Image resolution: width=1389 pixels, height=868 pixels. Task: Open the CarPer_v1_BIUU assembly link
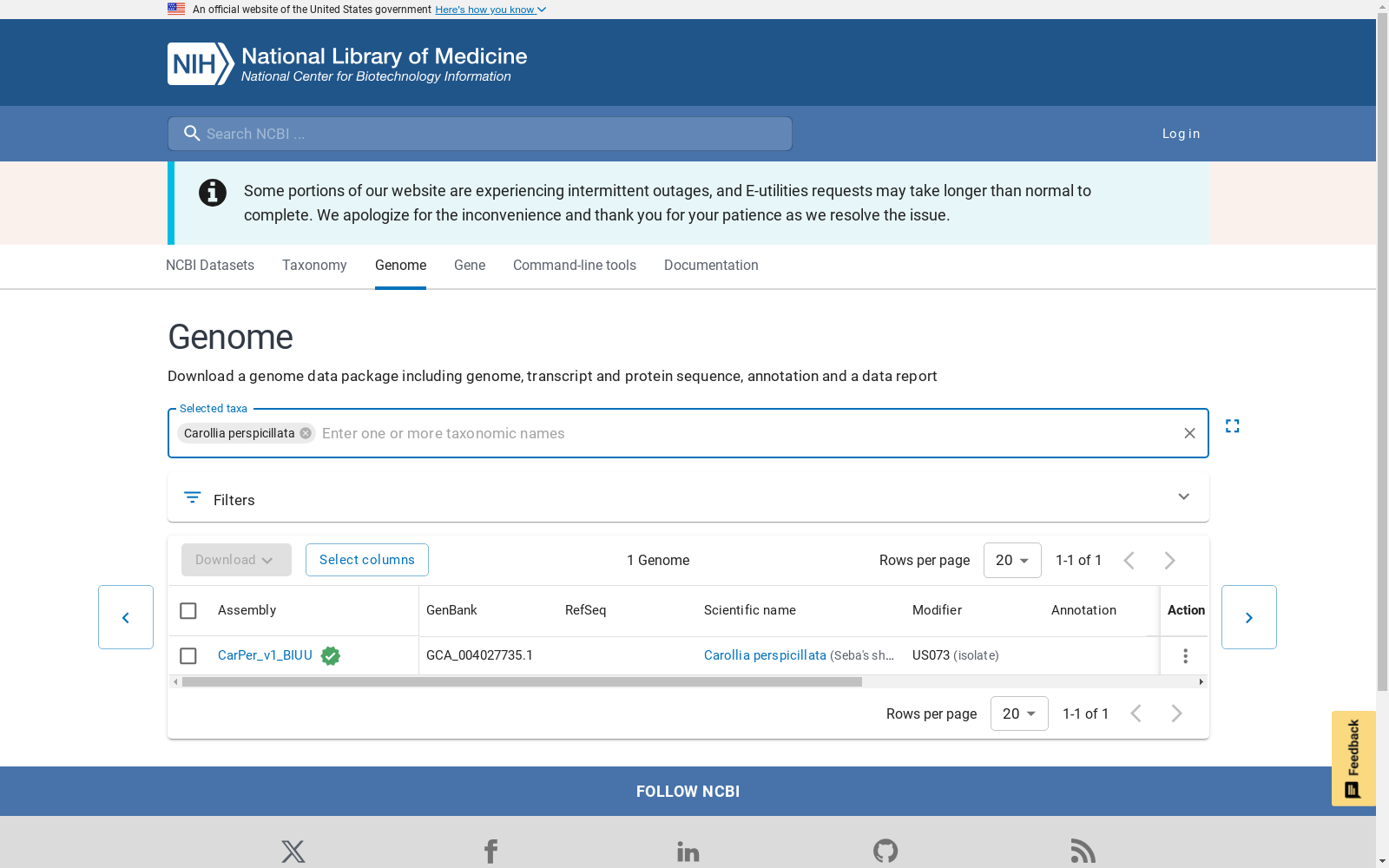click(x=265, y=655)
